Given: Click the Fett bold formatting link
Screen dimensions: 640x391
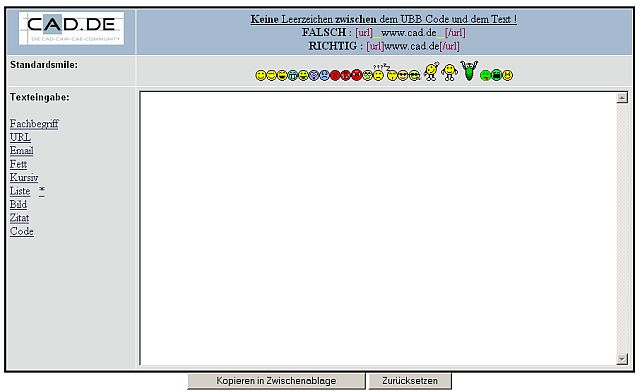Looking at the screenshot, I should tap(18, 164).
